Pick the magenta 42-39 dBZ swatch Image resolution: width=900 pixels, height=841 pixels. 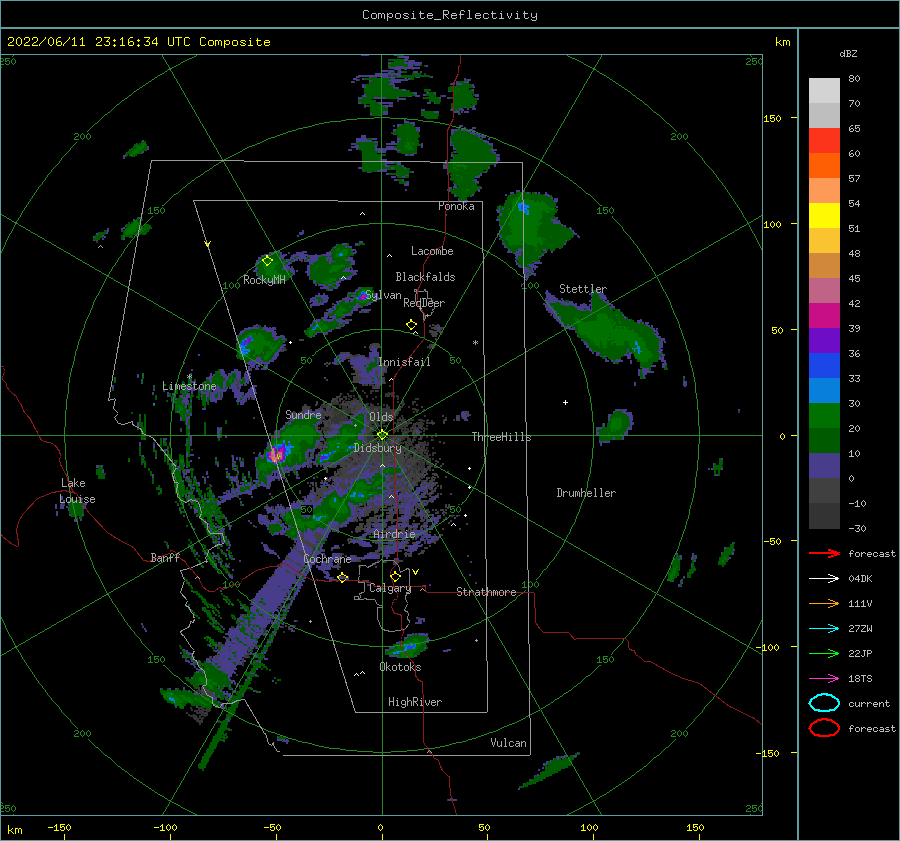pyautogui.click(x=824, y=316)
